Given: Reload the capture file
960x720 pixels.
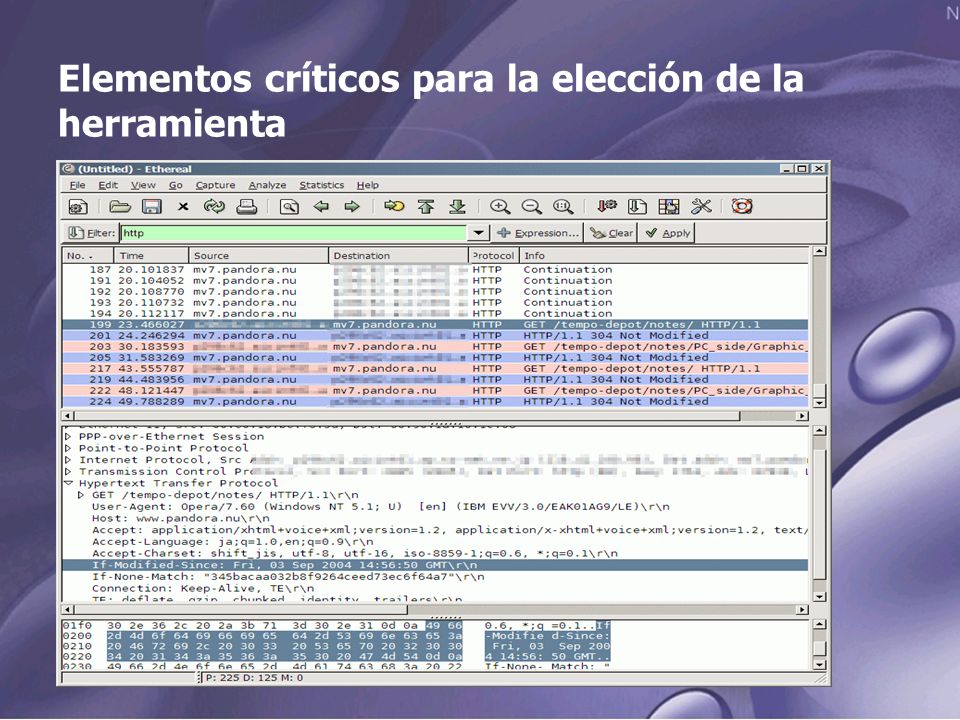Looking at the screenshot, I should [214, 207].
